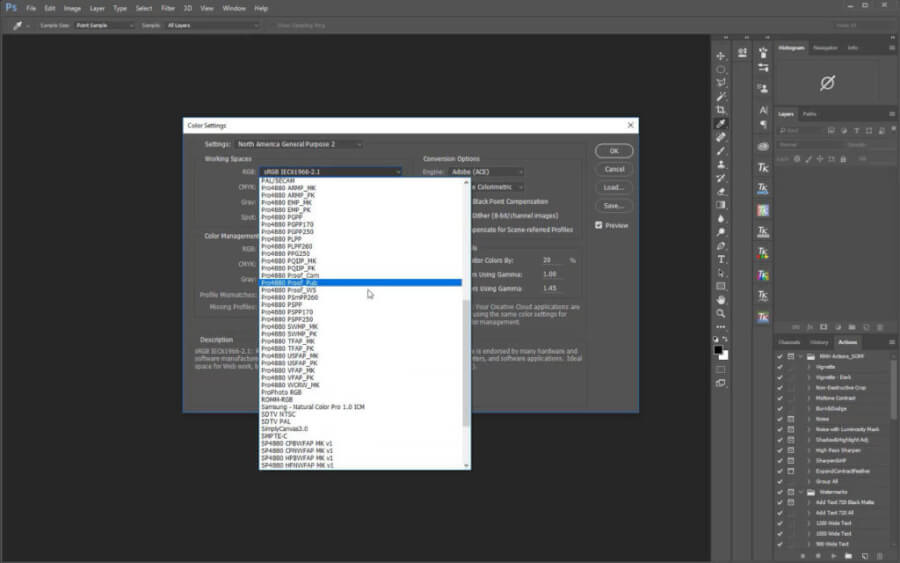Image resolution: width=900 pixels, height=563 pixels.
Task: Select the Crop tool
Action: click(x=720, y=110)
